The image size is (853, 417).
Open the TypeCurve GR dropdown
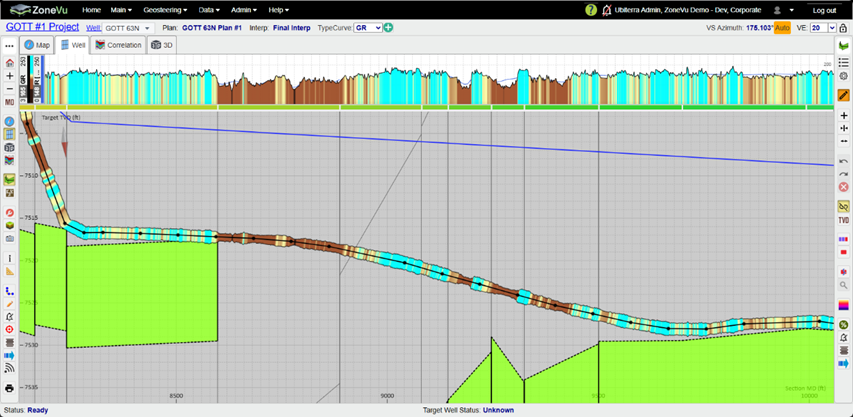[368, 28]
